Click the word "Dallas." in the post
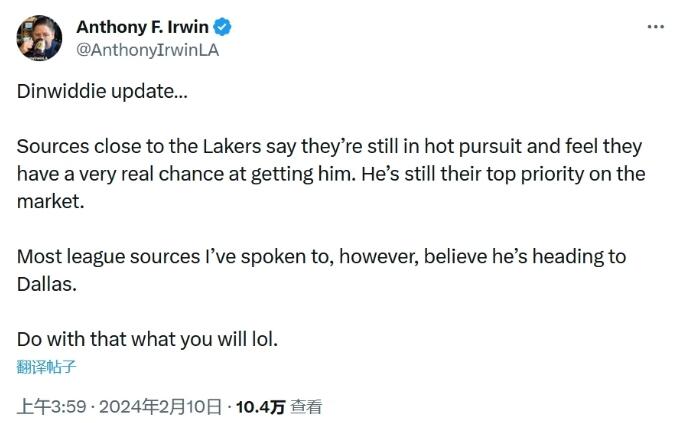This screenshot has height=423, width=679. coord(46,284)
